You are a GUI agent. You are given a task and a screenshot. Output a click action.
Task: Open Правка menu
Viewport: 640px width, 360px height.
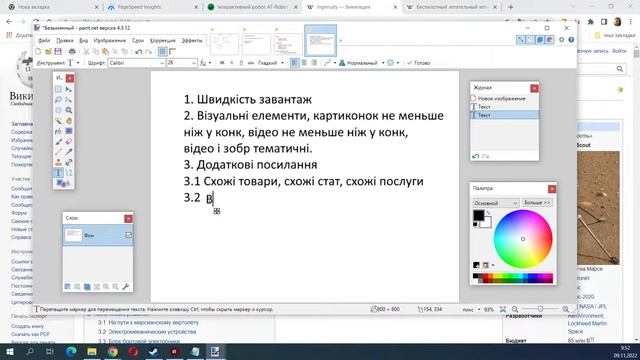point(64,40)
